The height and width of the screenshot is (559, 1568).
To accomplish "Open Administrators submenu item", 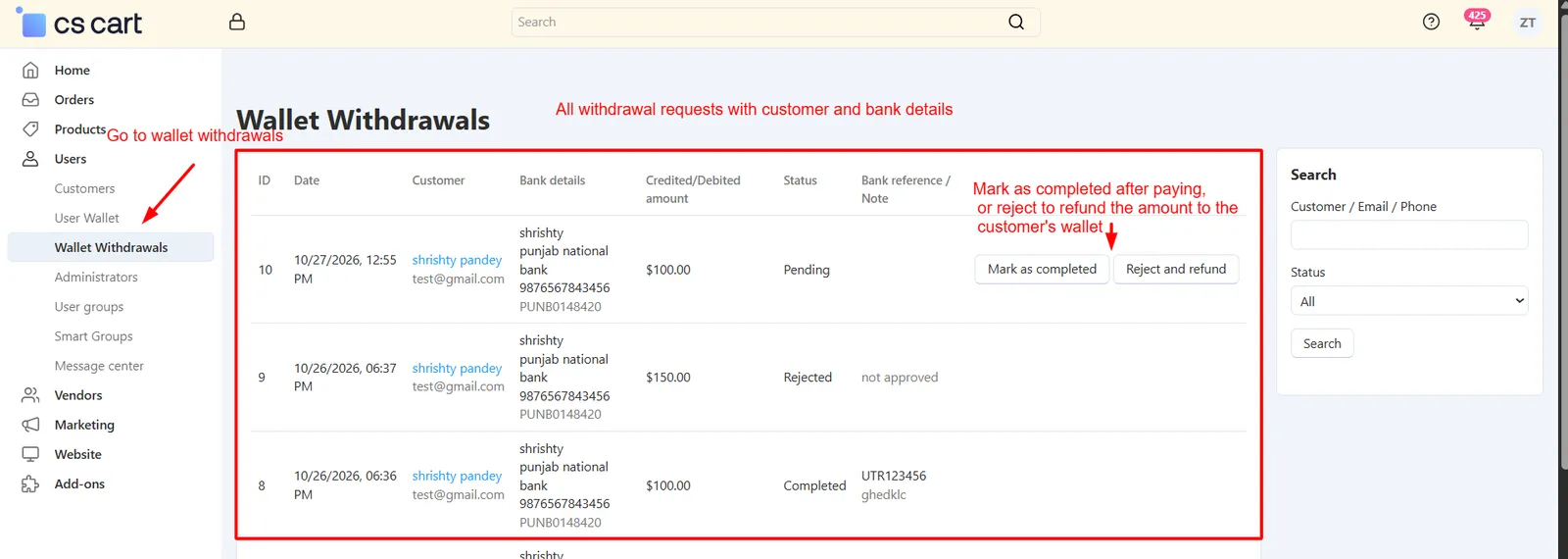I will click(x=96, y=277).
